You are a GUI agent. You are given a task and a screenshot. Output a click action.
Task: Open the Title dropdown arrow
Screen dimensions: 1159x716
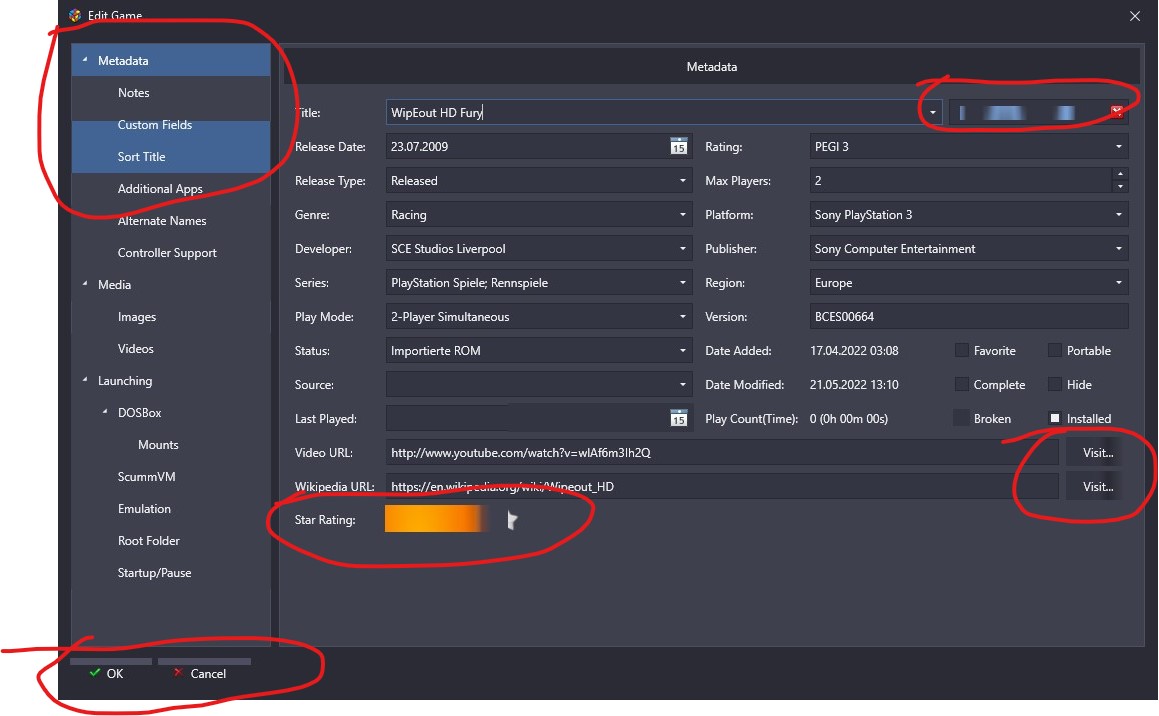pos(933,112)
